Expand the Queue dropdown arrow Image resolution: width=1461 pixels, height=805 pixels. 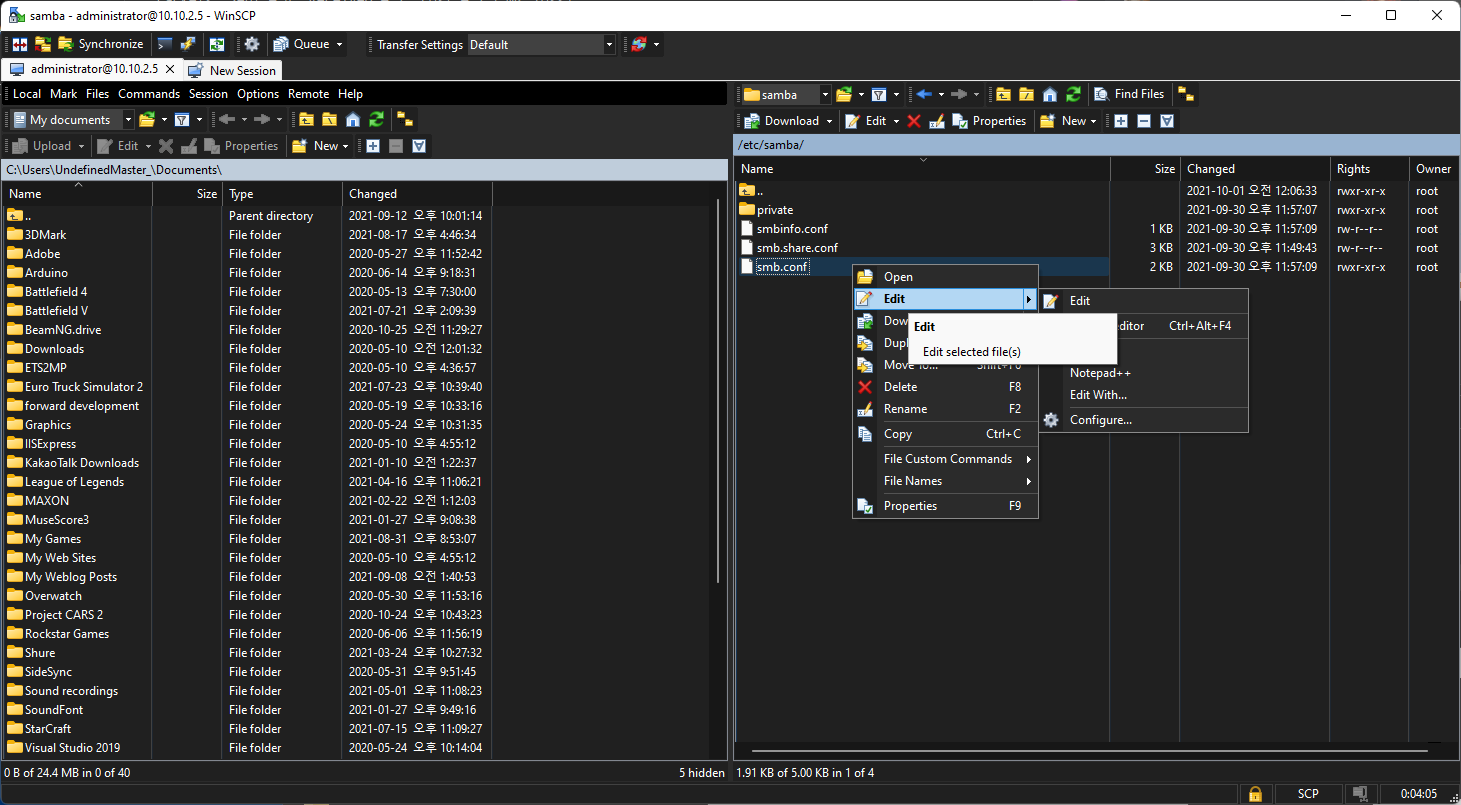point(340,44)
